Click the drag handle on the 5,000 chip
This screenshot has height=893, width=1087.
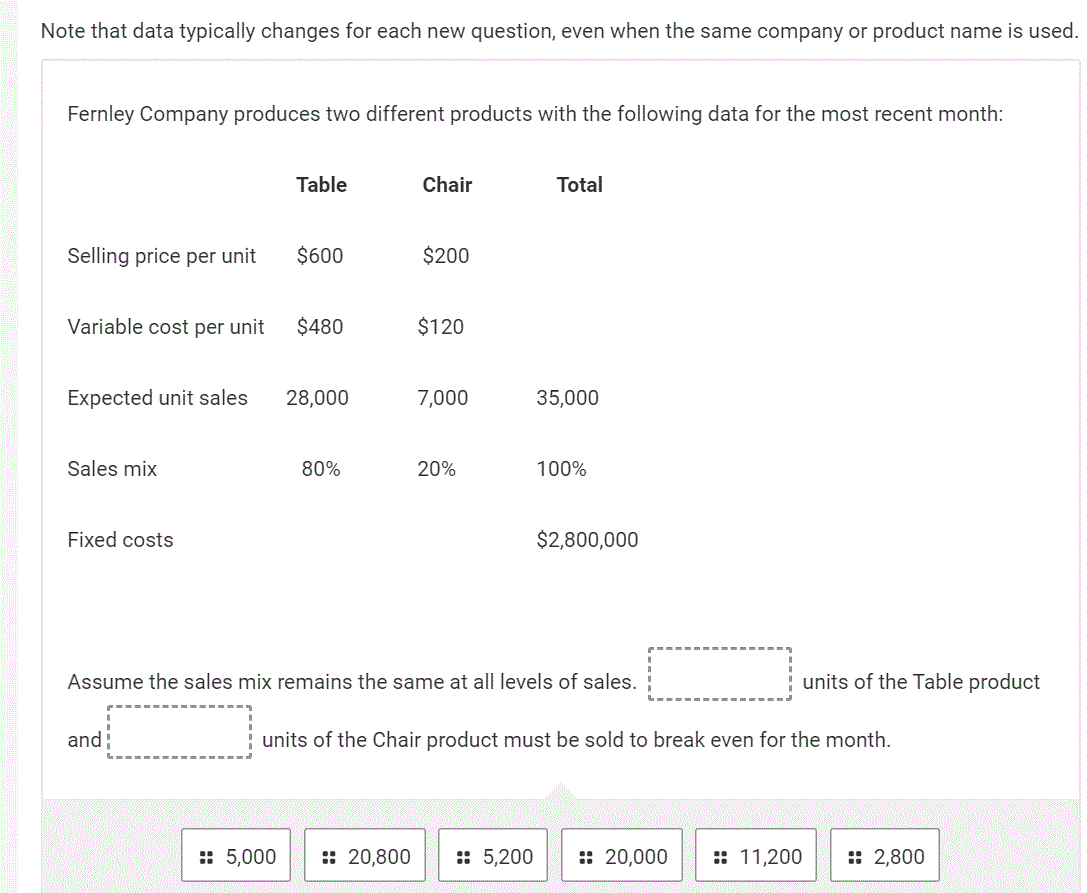click(x=207, y=856)
